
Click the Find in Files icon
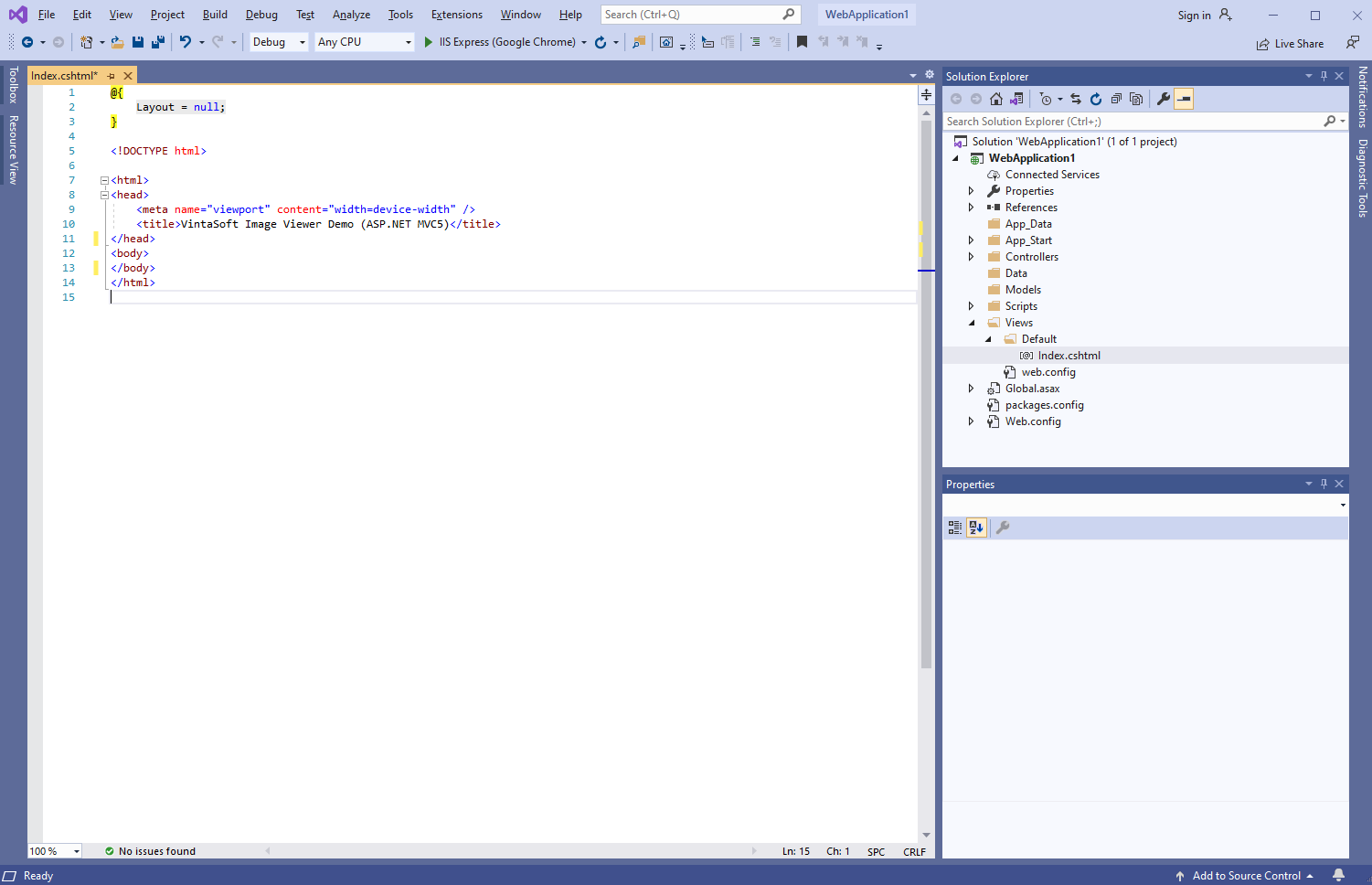point(639,42)
